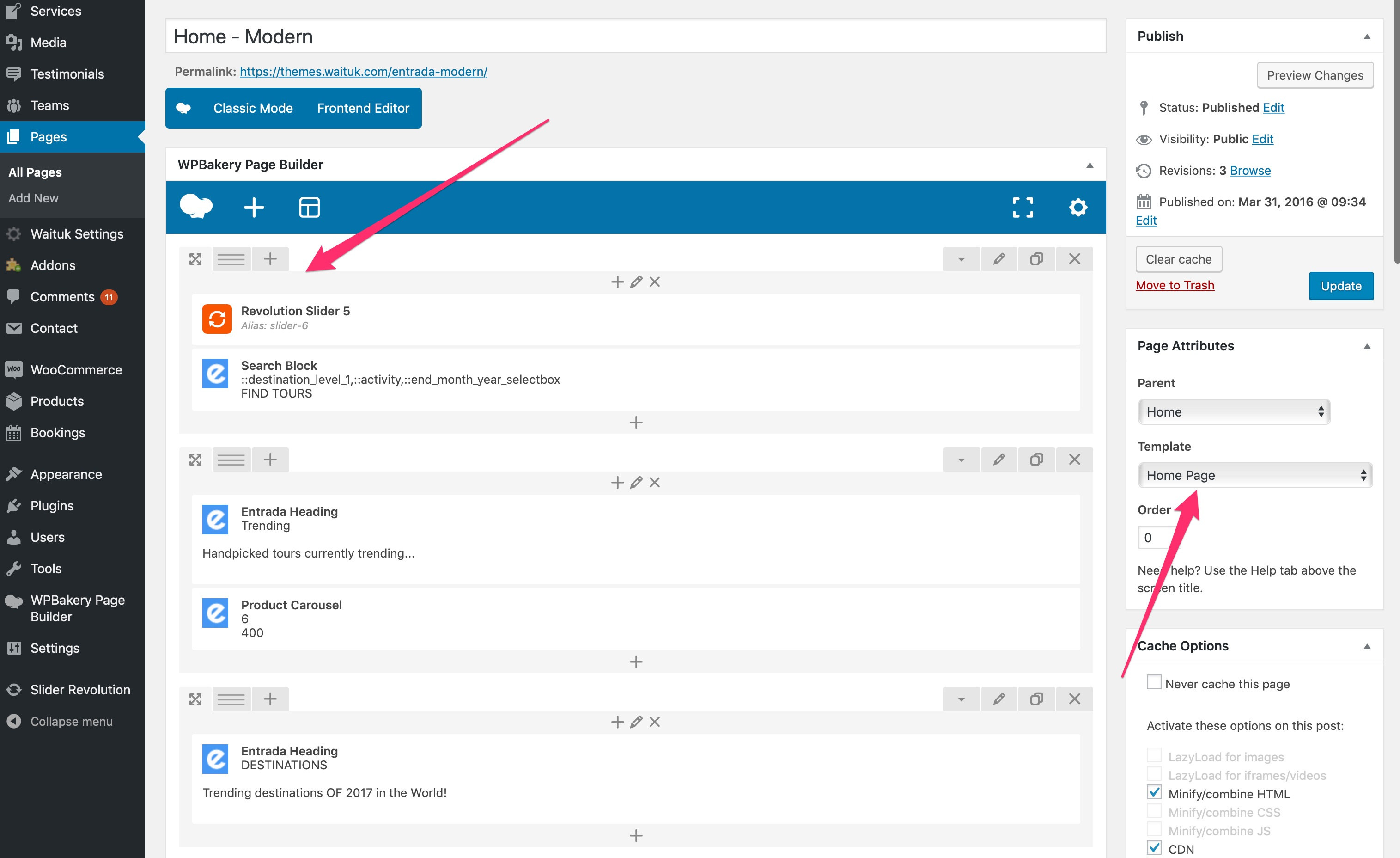Open WPBakery page settings gear icon
The height and width of the screenshot is (858, 1400).
click(x=1078, y=208)
